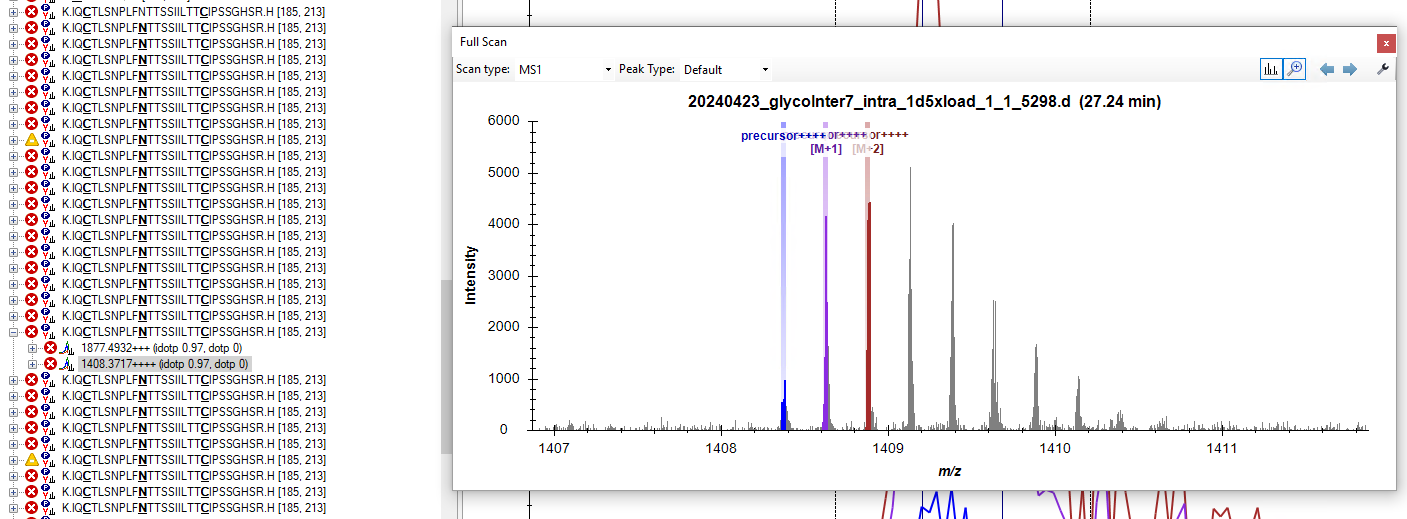
Task: Toggle the magnifier auto-zoom button
Action: click(1294, 69)
